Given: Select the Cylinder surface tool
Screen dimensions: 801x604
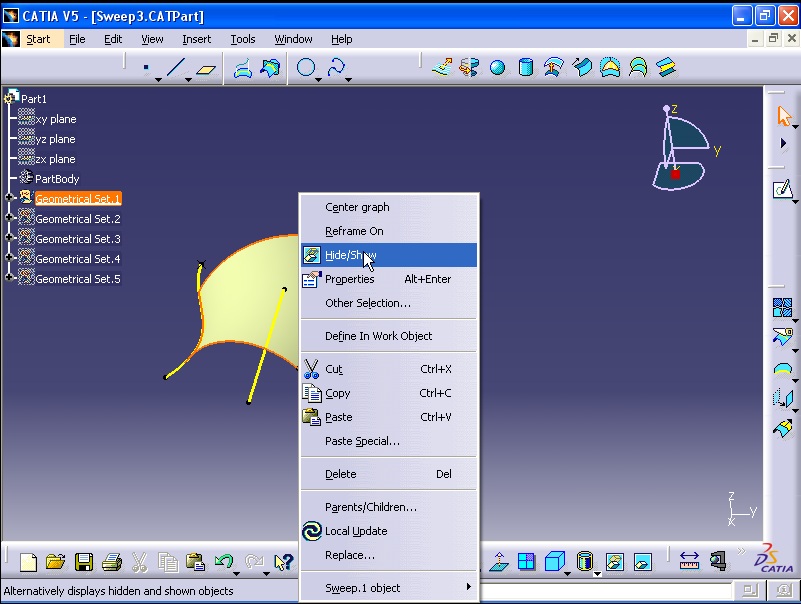Looking at the screenshot, I should (524, 67).
